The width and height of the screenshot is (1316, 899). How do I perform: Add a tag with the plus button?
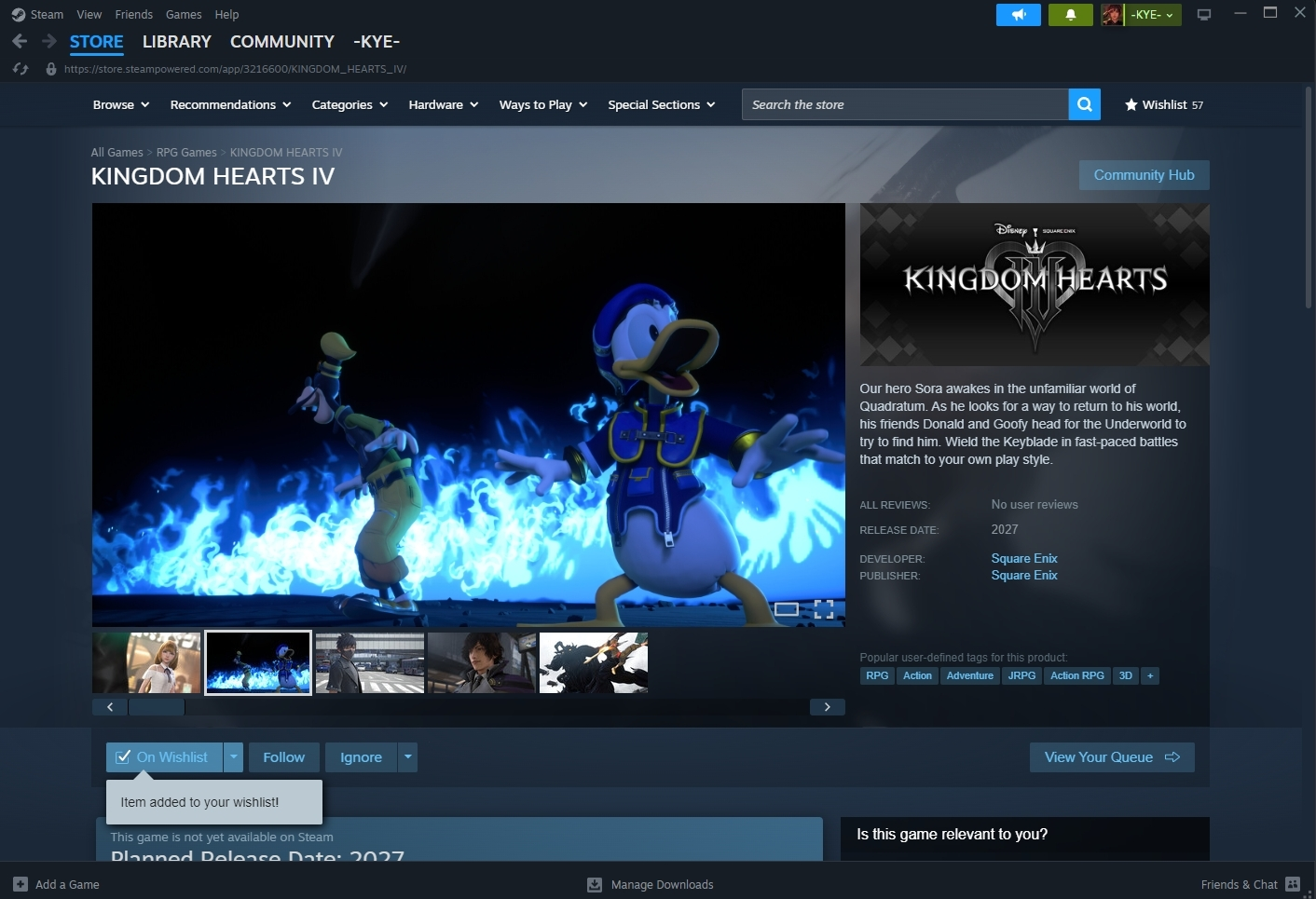click(x=1150, y=676)
